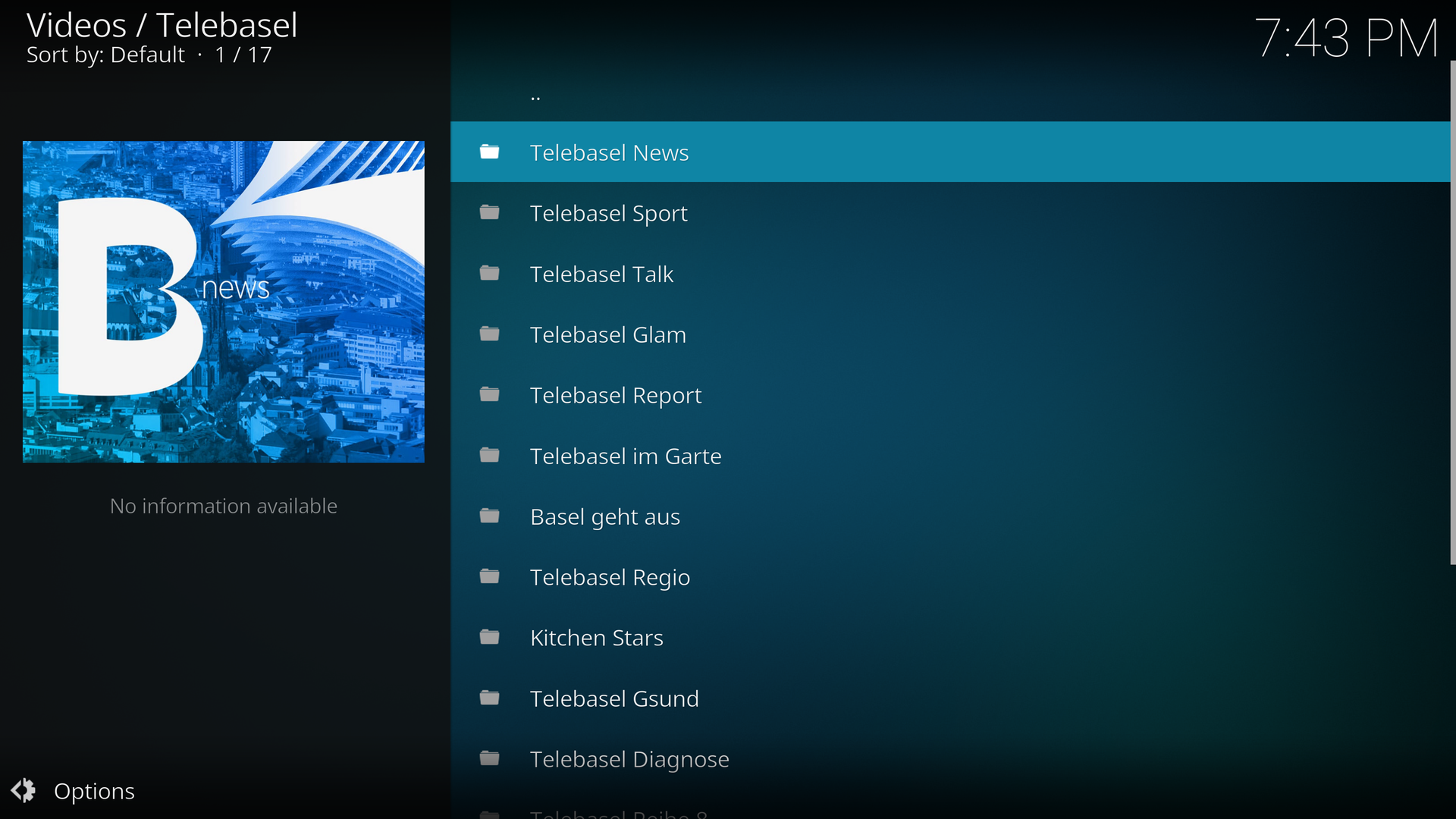The width and height of the screenshot is (1456, 819).
Task: Click the folder icon beside Telebasel Glam
Action: point(490,334)
